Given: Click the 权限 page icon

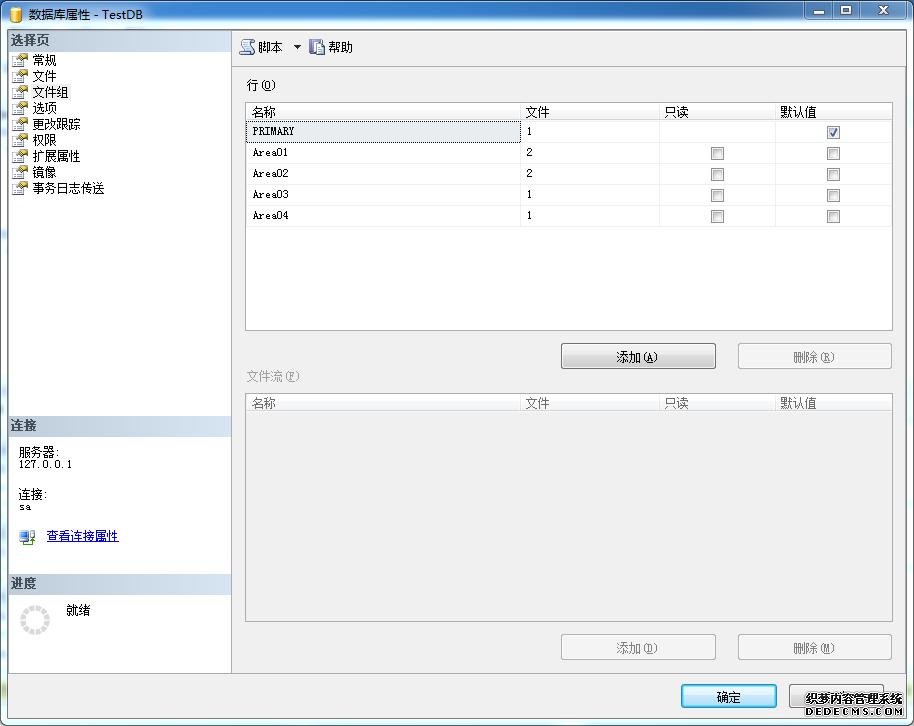Looking at the screenshot, I should [x=20, y=140].
